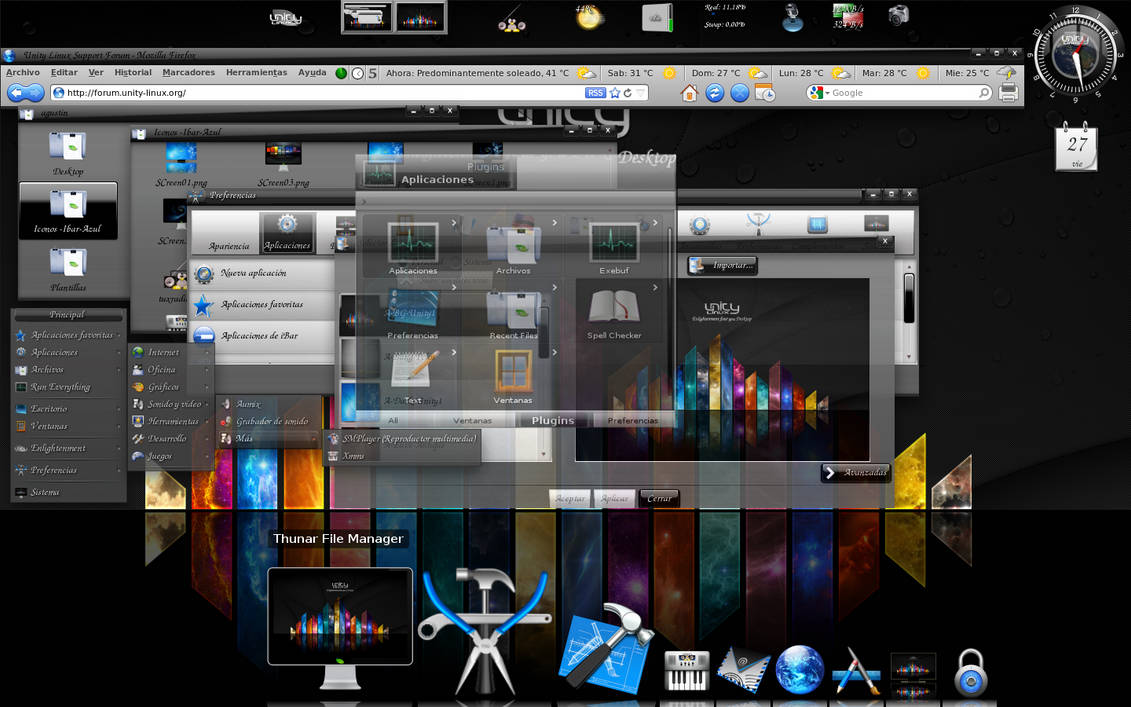Viewport: 1131px width, 707px height.
Task: Click the Avanzadas button
Action: (855, 473)
